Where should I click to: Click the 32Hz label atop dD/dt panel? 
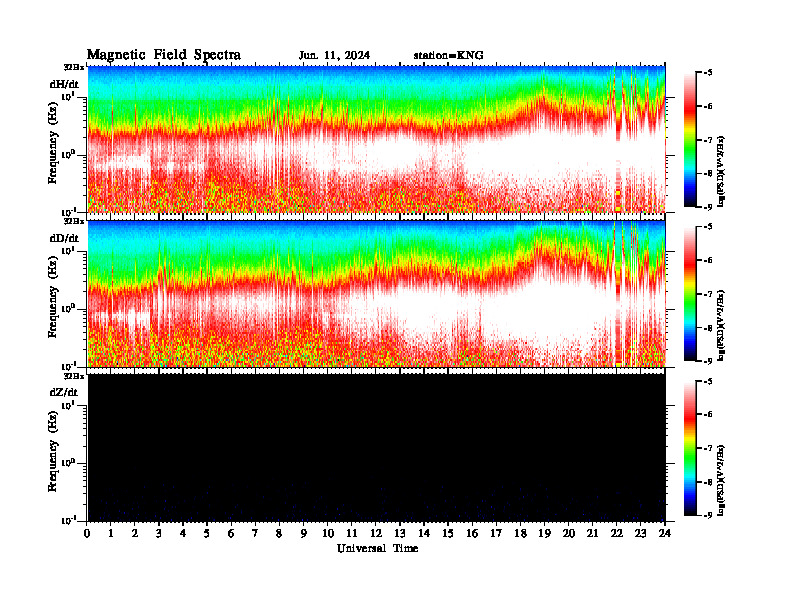coord(74,221)
